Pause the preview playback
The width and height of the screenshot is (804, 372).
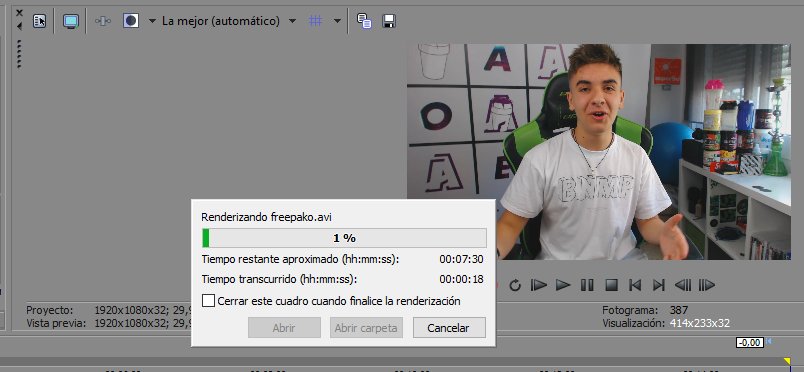tap(587, 285)
